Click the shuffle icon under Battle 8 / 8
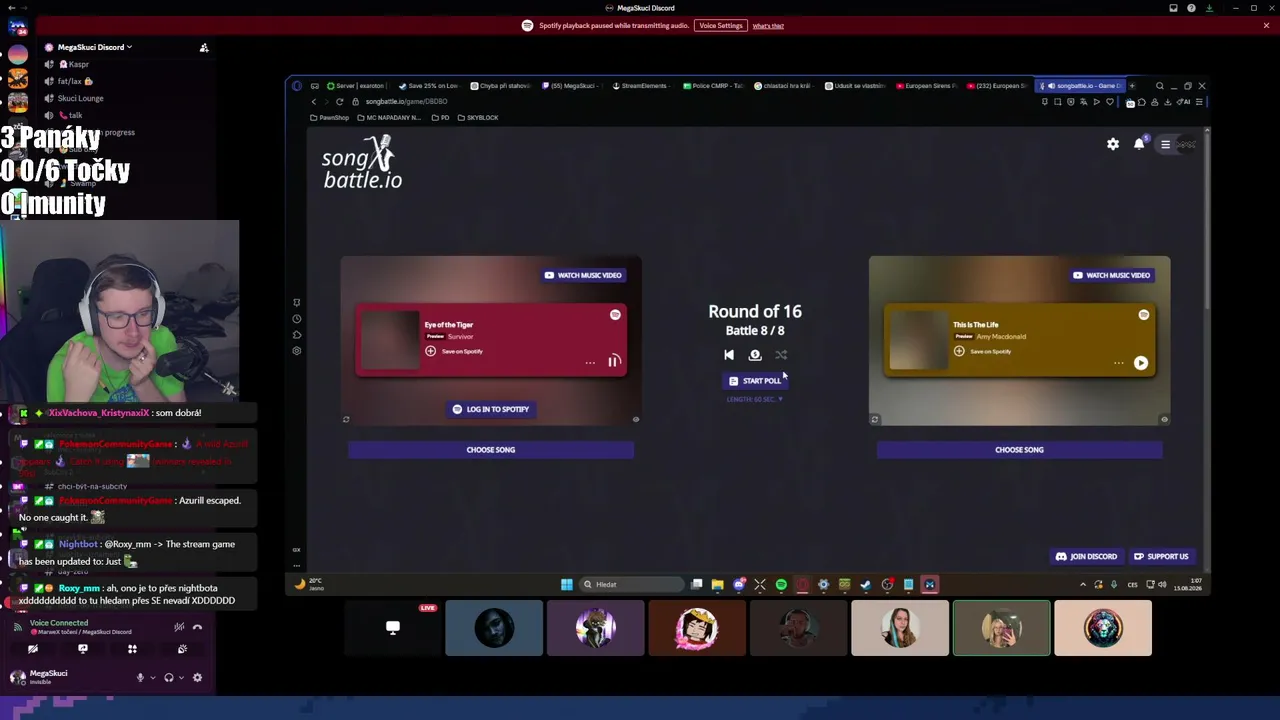Image resolution: width=1280 pixels, height=720 pixels. click(781, 355)
